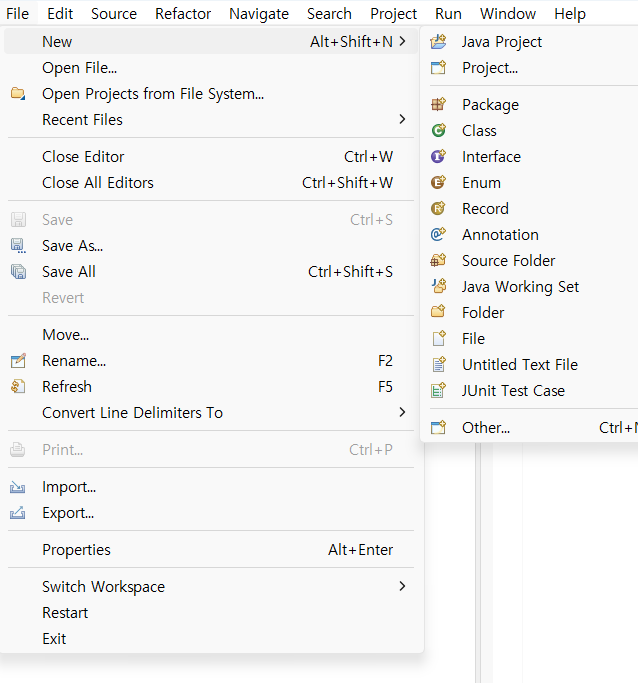The height and width of the screenshot is (683, 638).
Task: Click the F5 shortcut text
Action: (x=385, y=387)
